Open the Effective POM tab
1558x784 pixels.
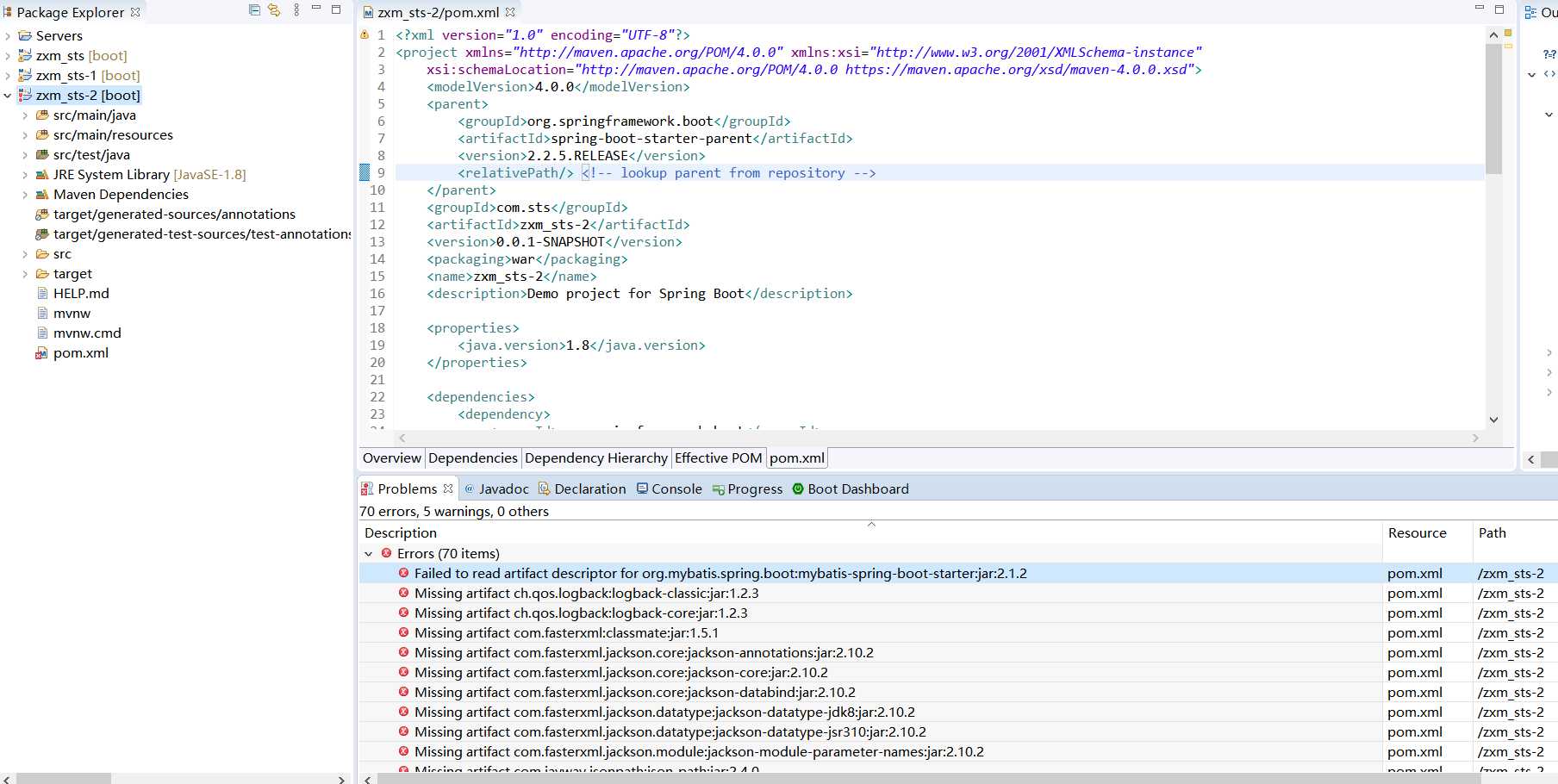point(719,458)
